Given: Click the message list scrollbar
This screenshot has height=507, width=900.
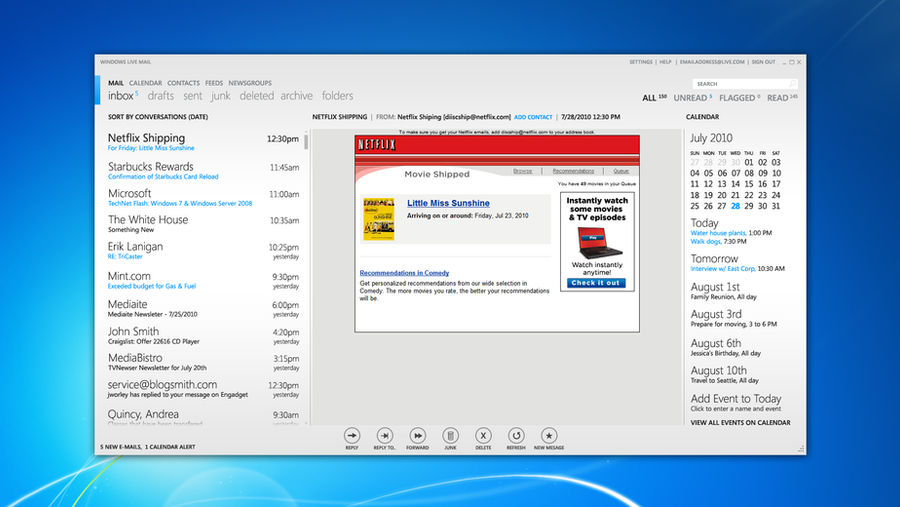Looking at the screenshot, I should tap(307, 142).
